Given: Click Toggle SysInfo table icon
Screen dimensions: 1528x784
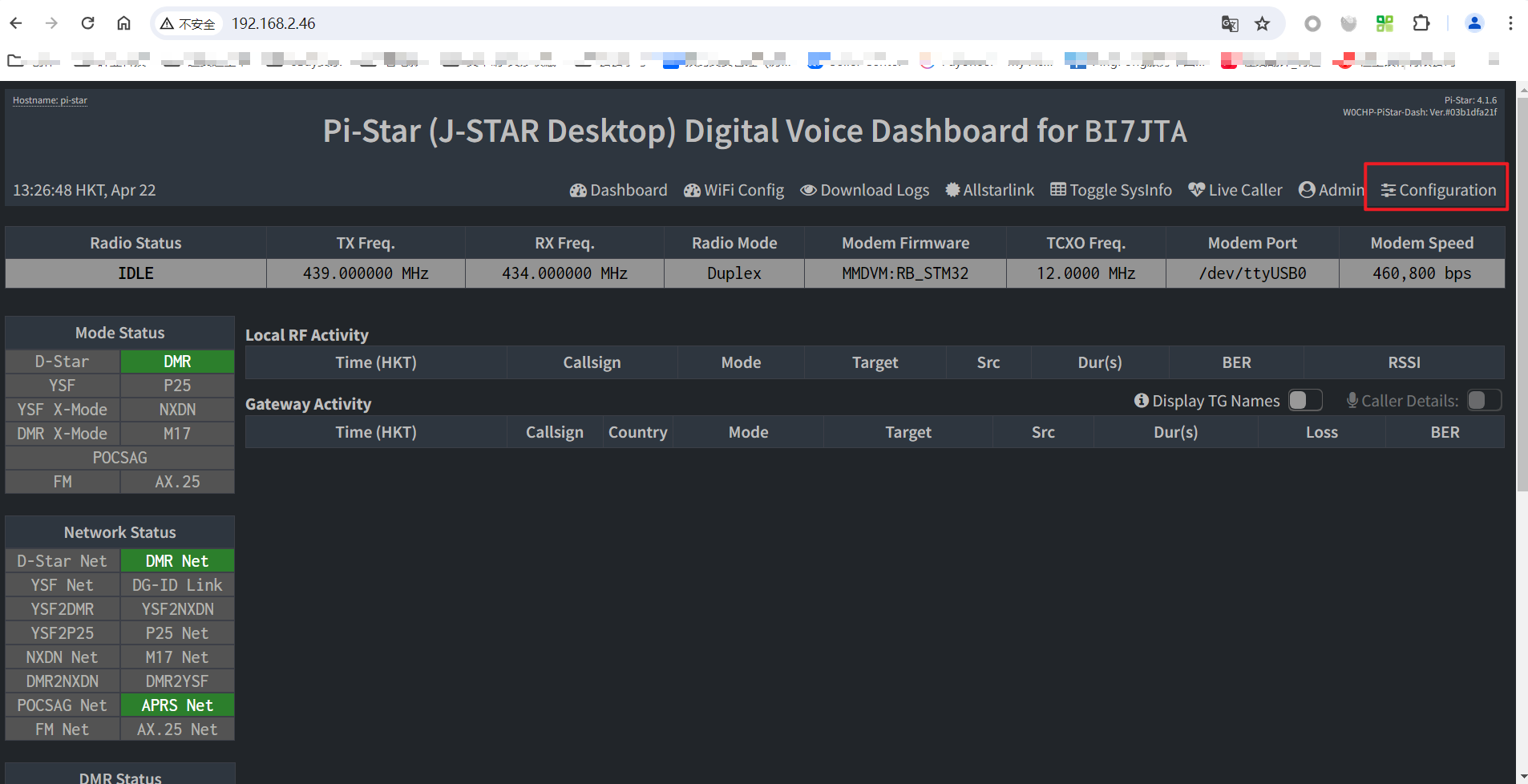Looking at the screenshot, I should click(1058, 190).
